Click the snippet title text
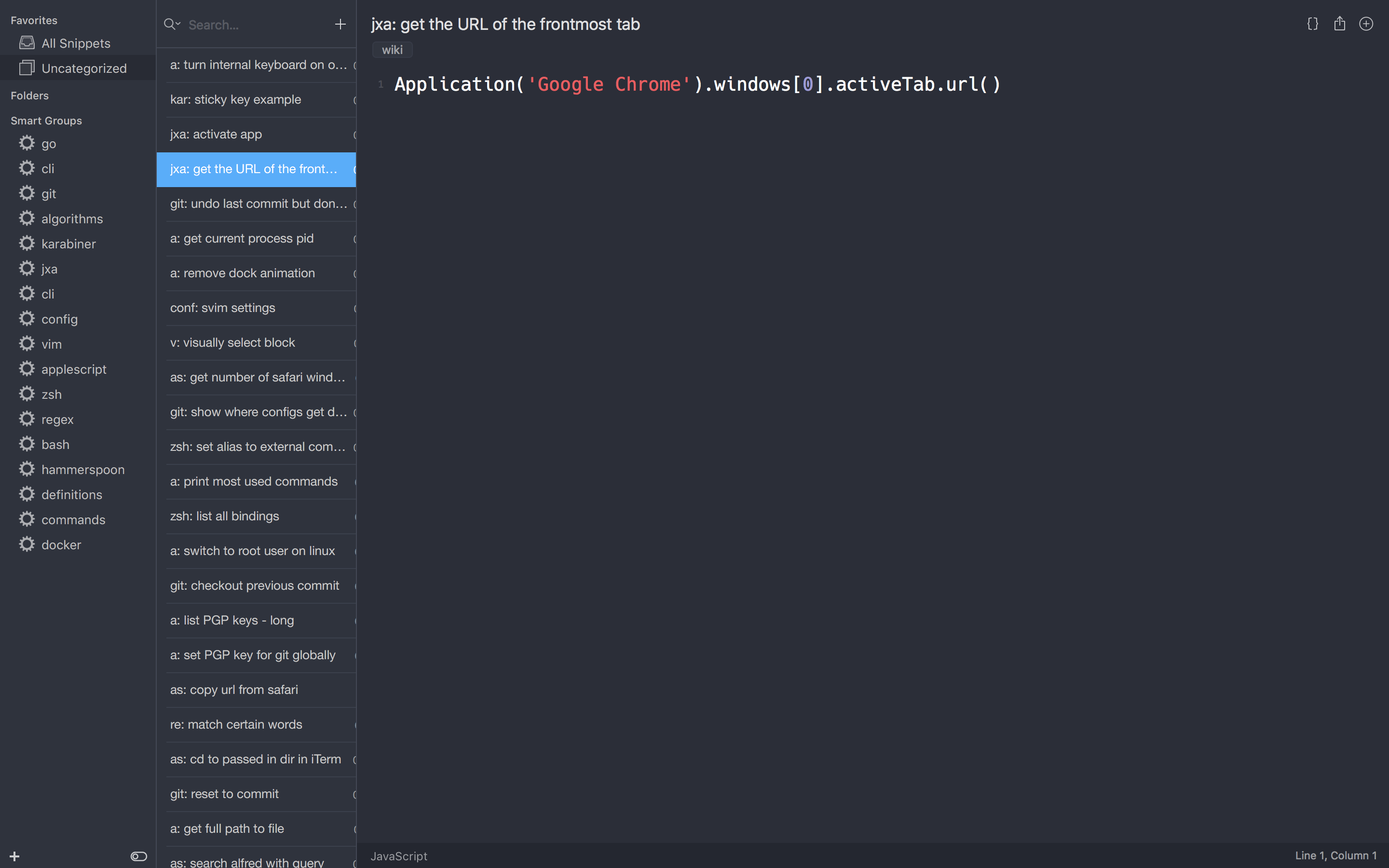1389x868 pixels. [x=505, y=24]
